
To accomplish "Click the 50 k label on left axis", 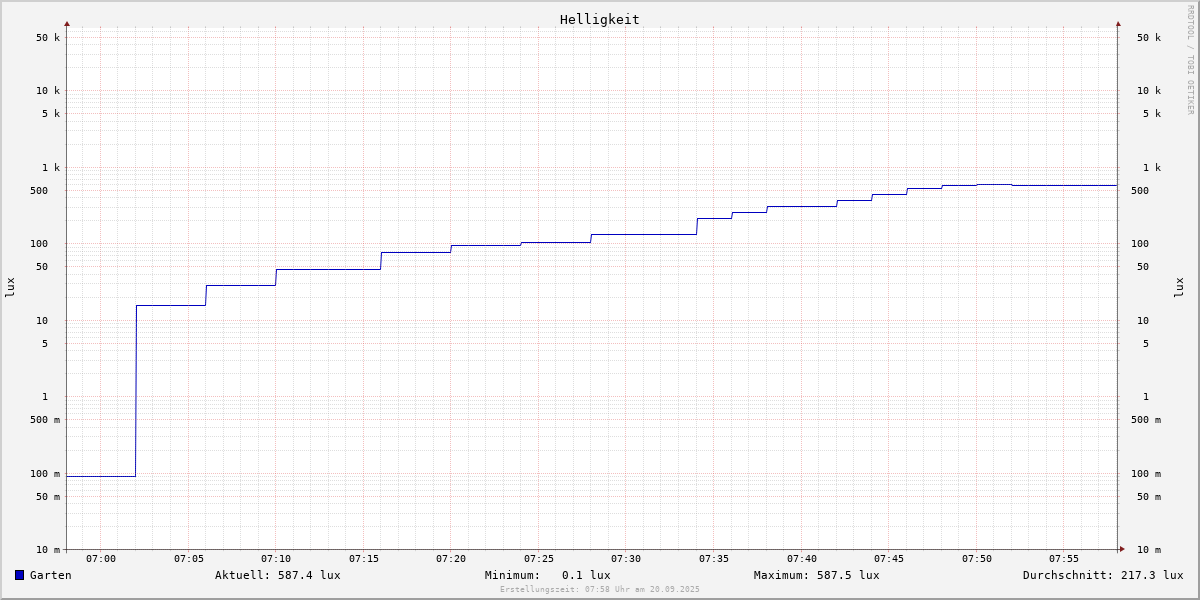I will pyautogui.click(x=48, y=38).
